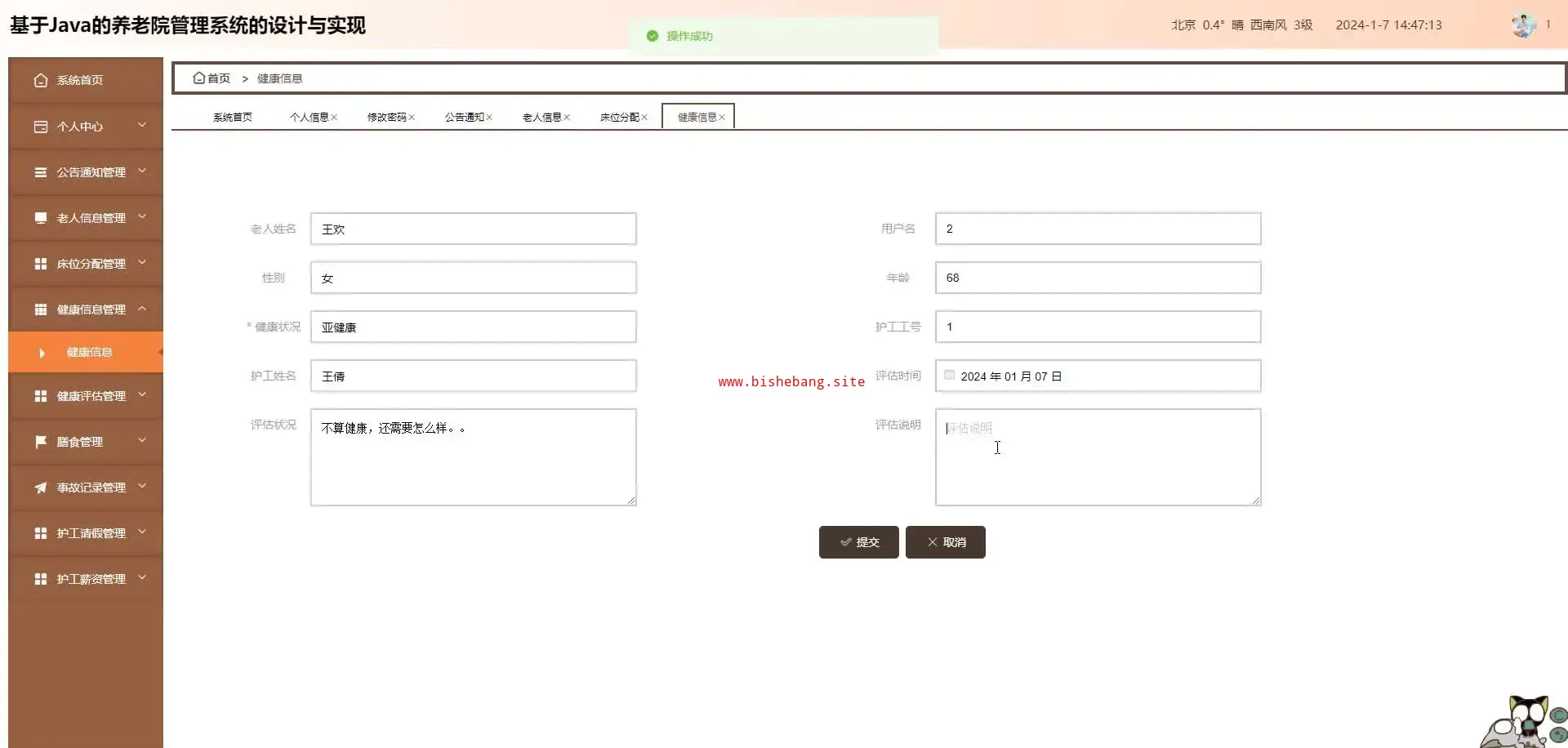
Task: Open 系统首页 in the sidebar
Action: (x=86, y=80)
